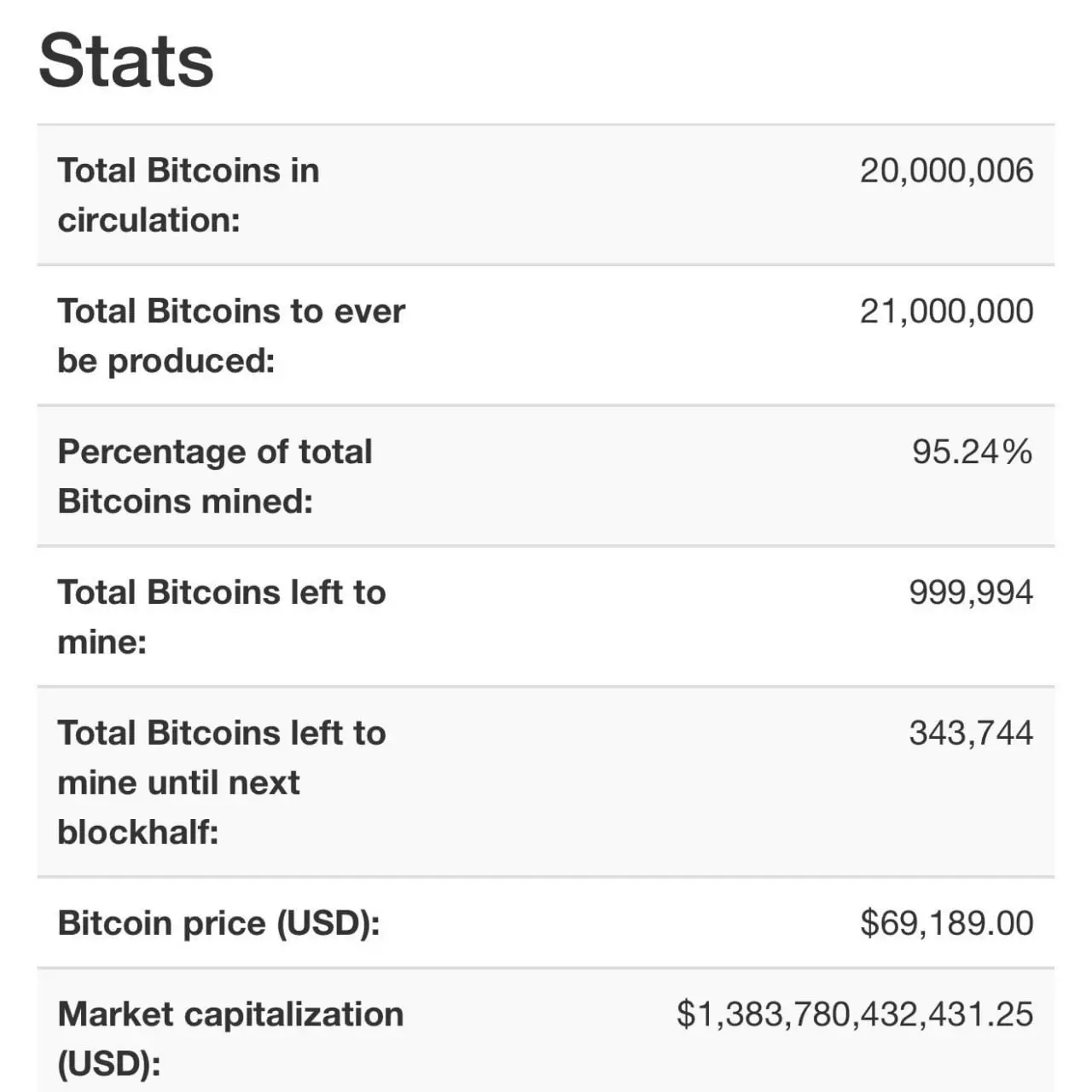1092x1092 pixels.
Task: Click the Total Bitcoins left to mine label
Action: pos(221,593)
